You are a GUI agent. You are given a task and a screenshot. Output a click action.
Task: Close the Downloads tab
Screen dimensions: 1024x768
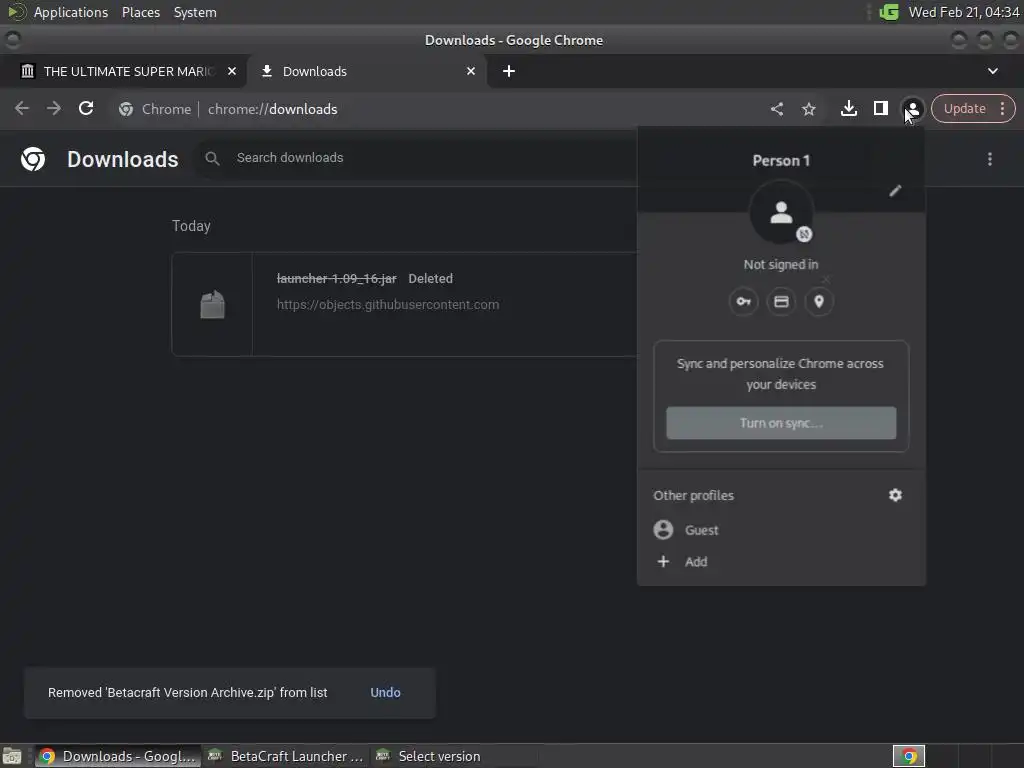[471, 71]
